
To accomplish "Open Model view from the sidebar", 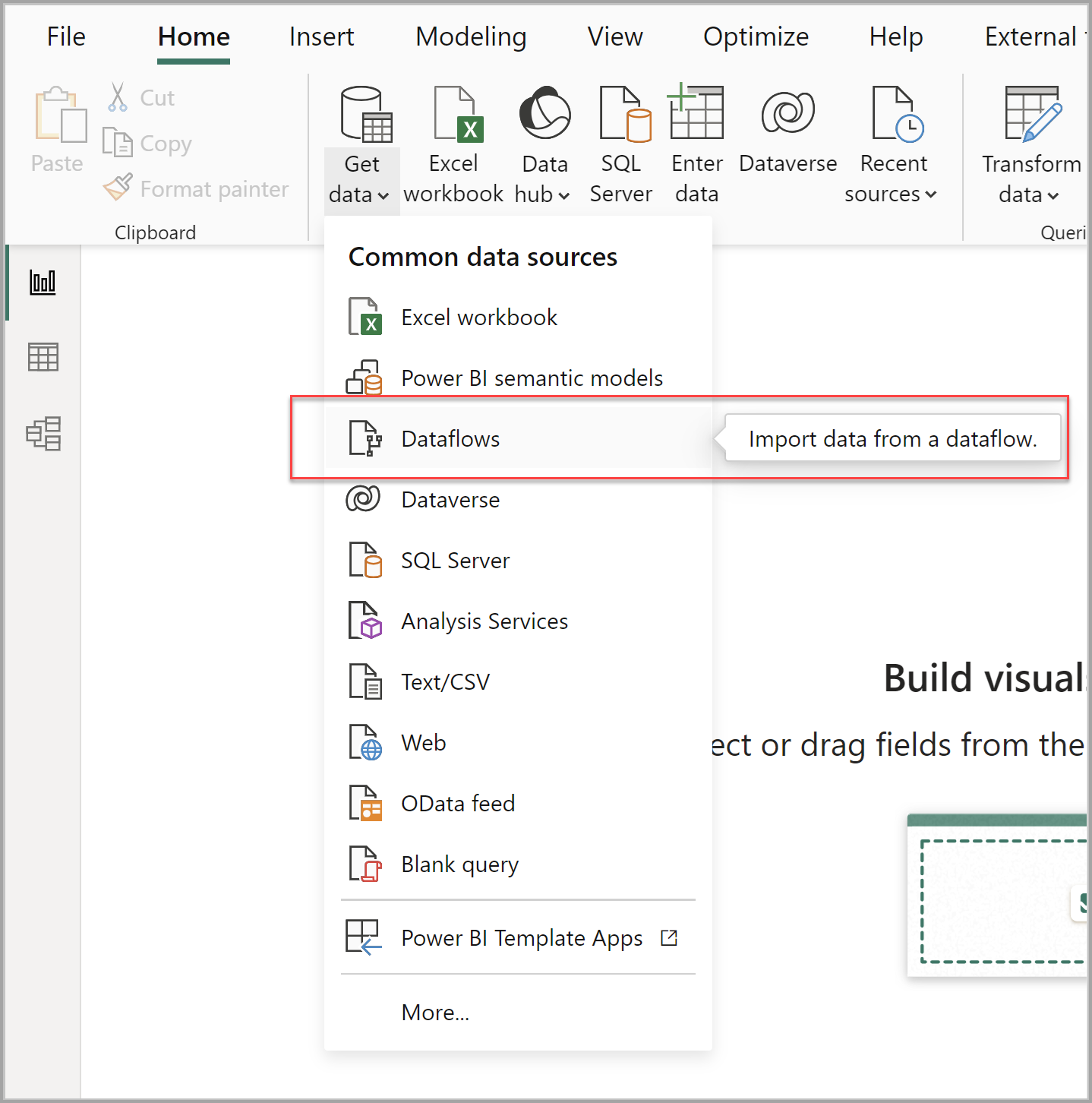I will click(43, 433).
